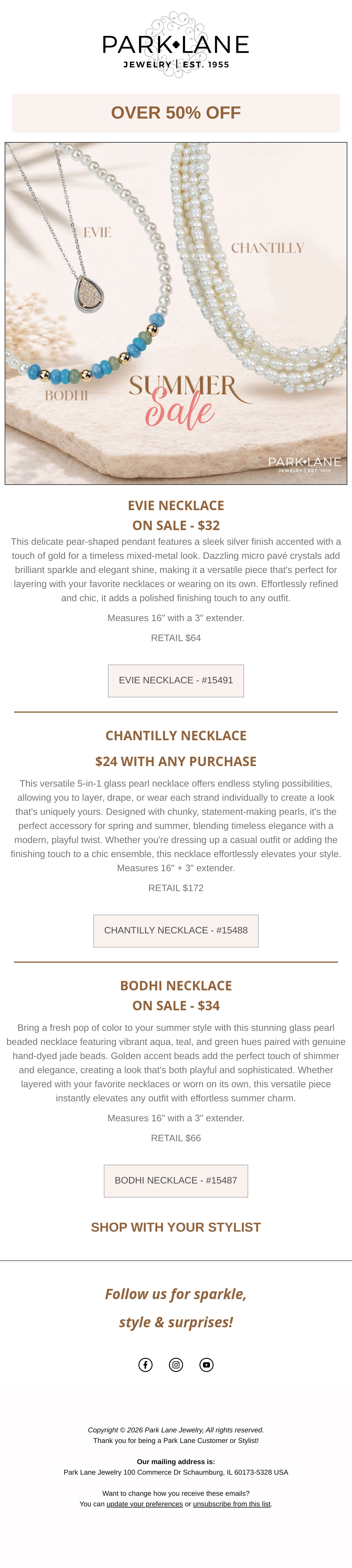Open the EVIE NECKLACE - #15491 button
The height and width of the screenshot is (1568, 352).
pyautogui.click(x=176, y=680)
